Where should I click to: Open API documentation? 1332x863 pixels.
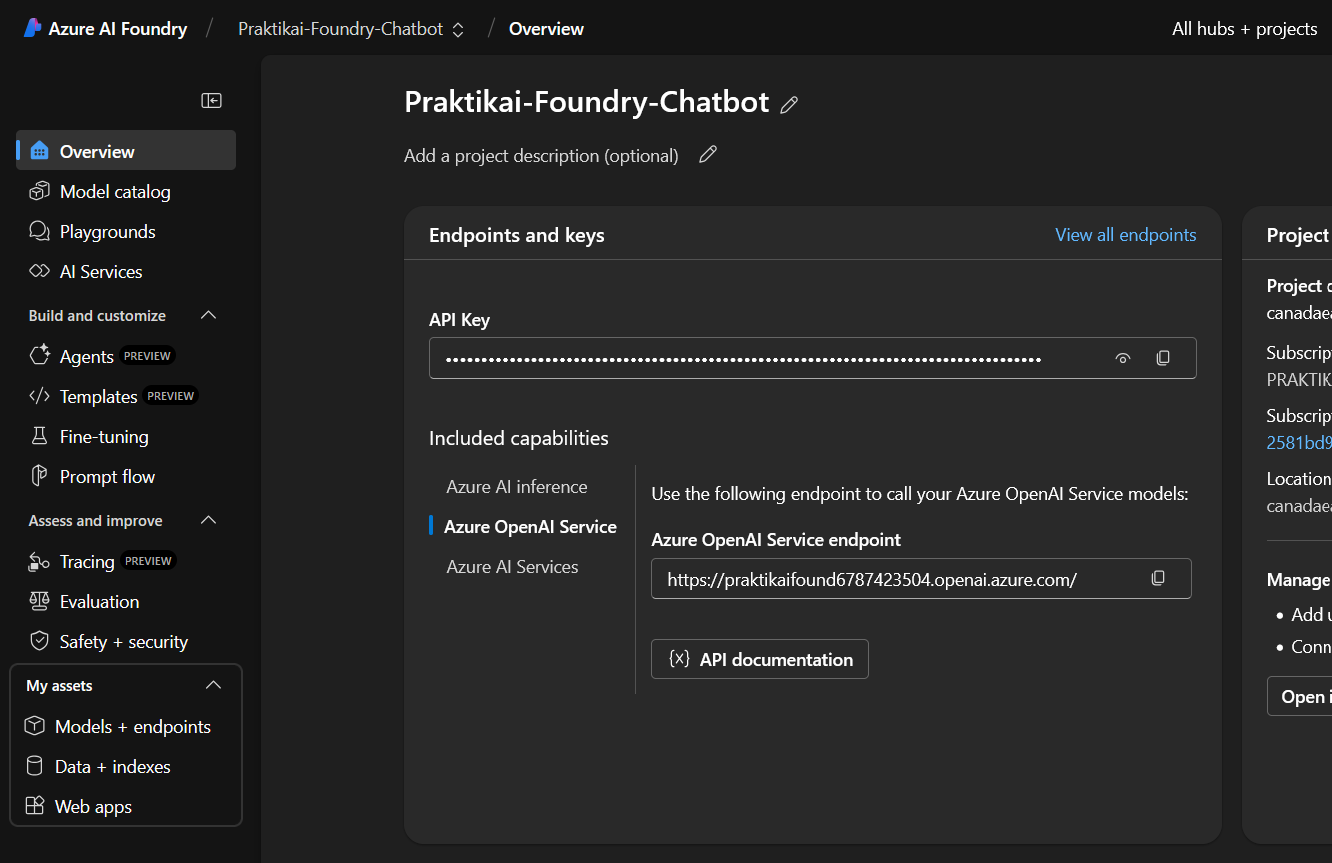(x=759, y=659)
